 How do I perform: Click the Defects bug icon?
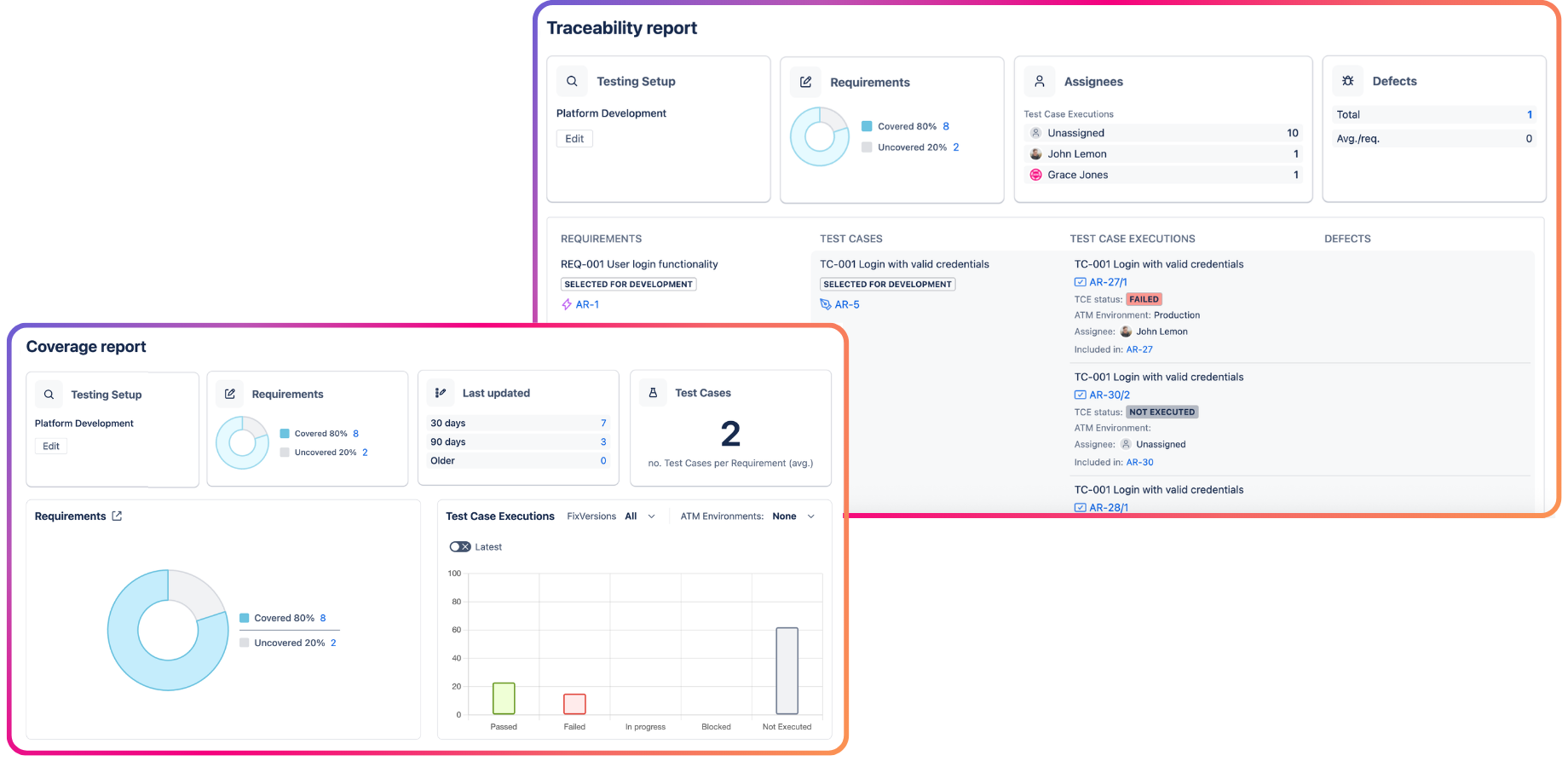1347,80
